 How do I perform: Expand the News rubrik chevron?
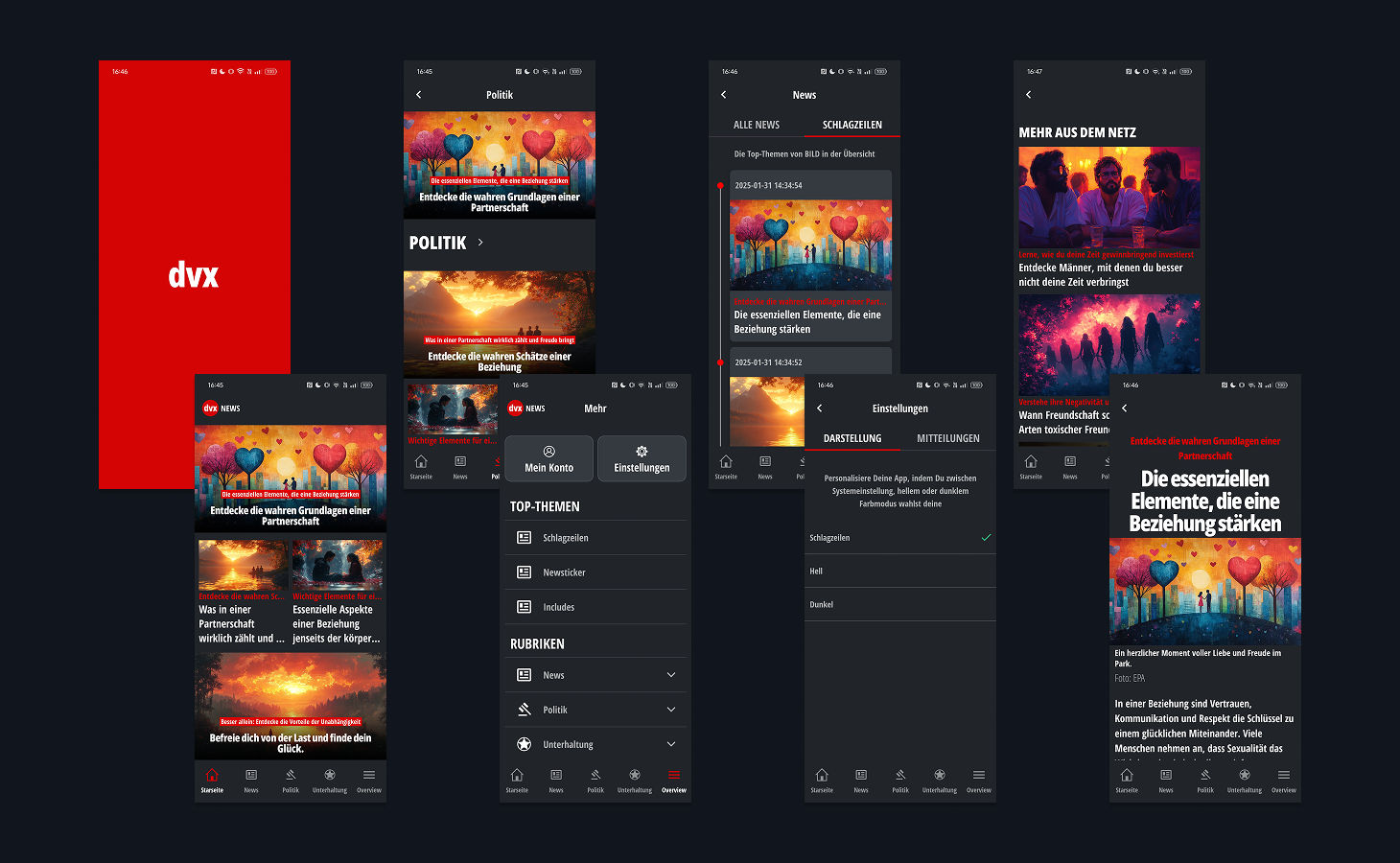point(671,675)
